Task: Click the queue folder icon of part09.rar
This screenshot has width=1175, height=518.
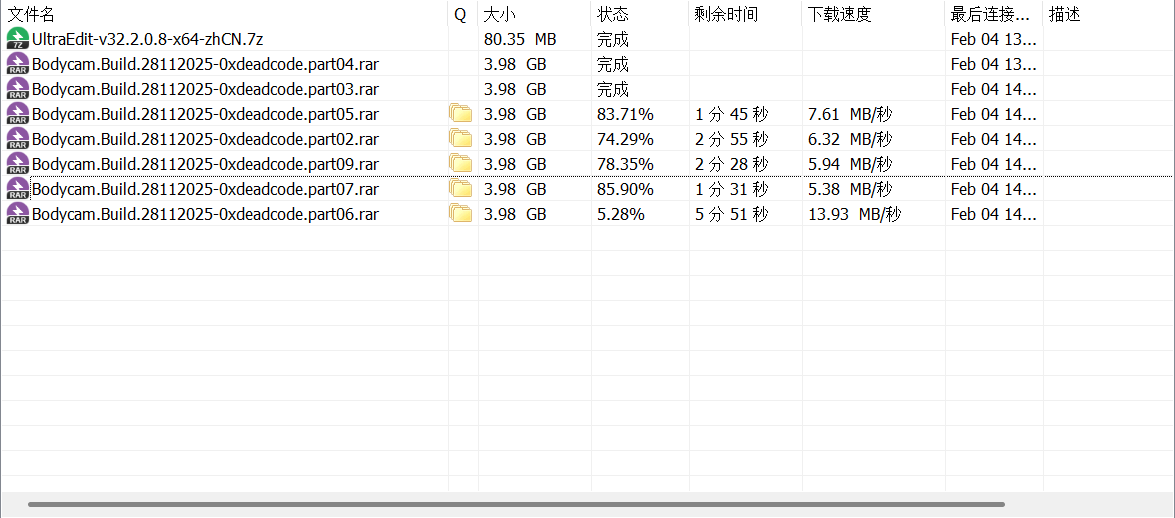Action: tap(461, 164)
